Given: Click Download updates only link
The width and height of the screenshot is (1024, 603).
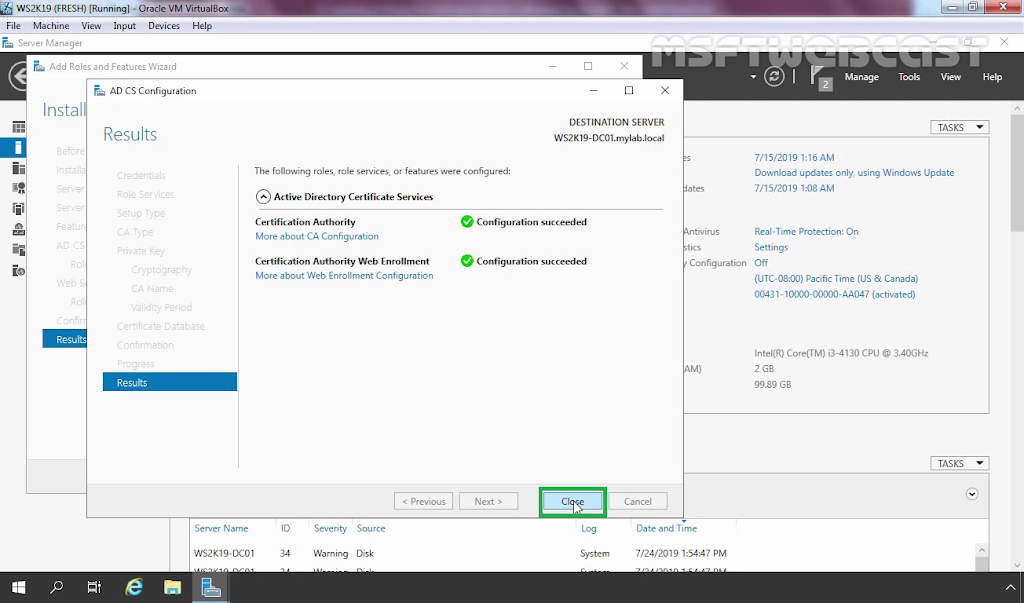Looking at the screenshot, I should pos(854,172).
